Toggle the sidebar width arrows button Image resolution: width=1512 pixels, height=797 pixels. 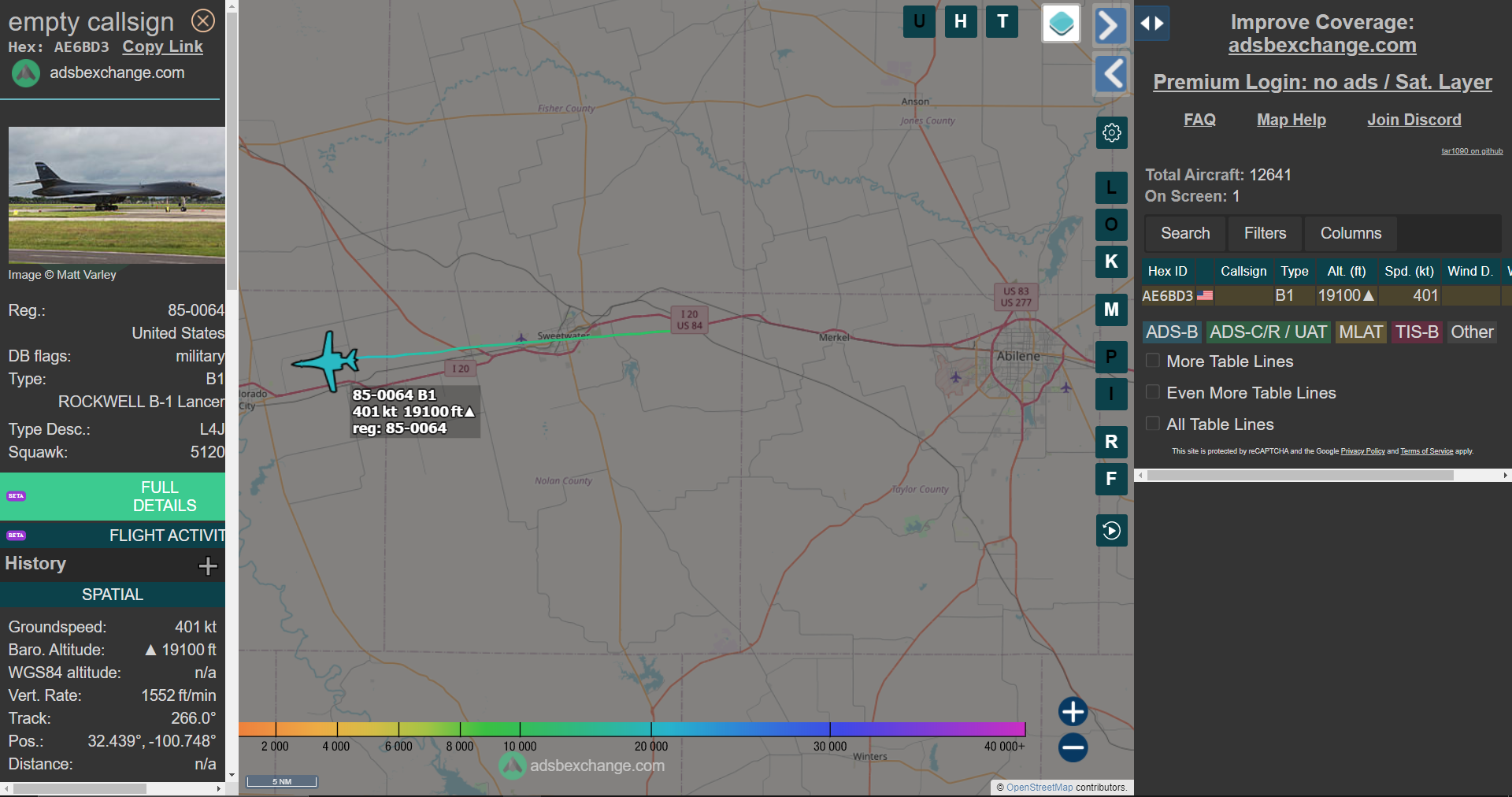(1152, 24)
